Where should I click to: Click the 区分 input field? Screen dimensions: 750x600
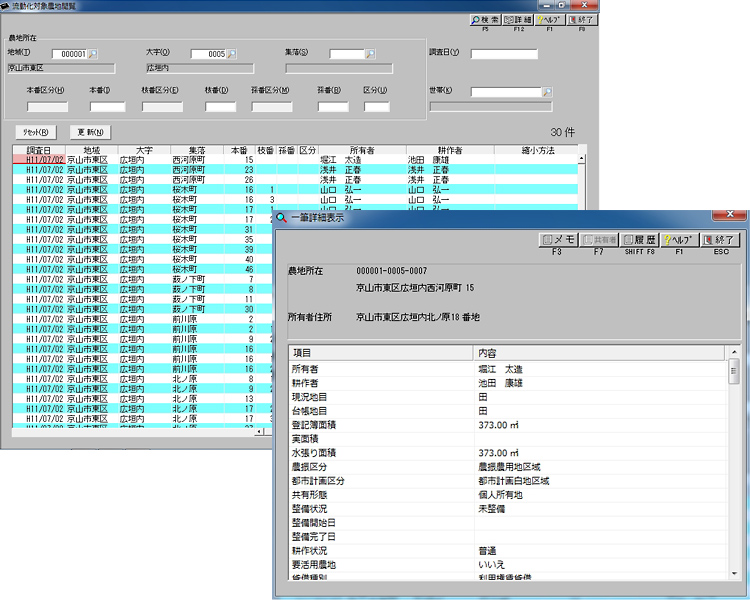tap(376, 107)
